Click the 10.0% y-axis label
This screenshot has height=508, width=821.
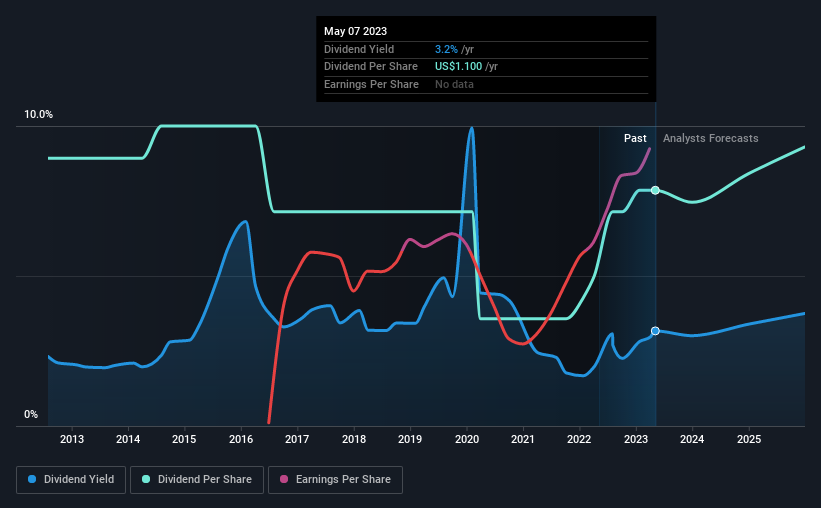pyautogui.click(x=38, y=115)
